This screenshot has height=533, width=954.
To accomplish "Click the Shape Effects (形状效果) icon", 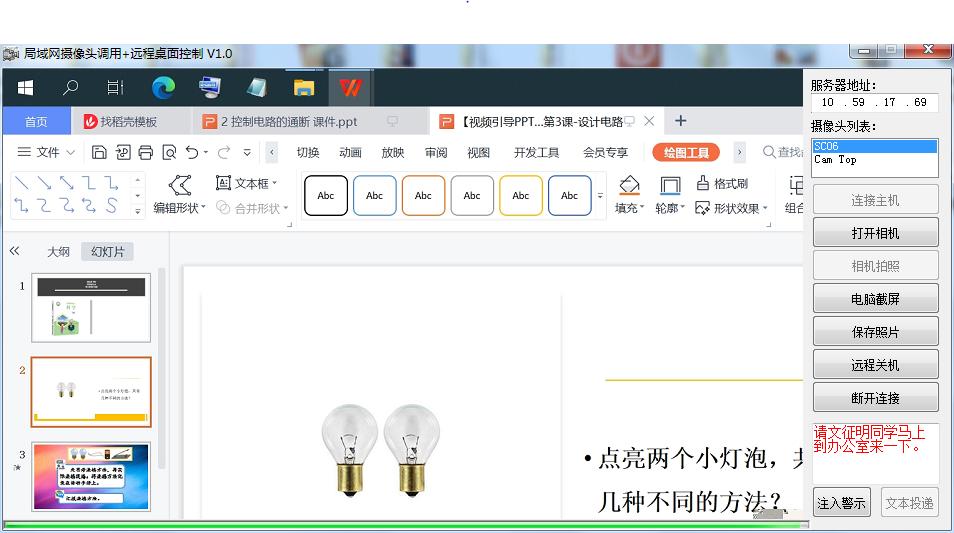I will tap(703, 208).
